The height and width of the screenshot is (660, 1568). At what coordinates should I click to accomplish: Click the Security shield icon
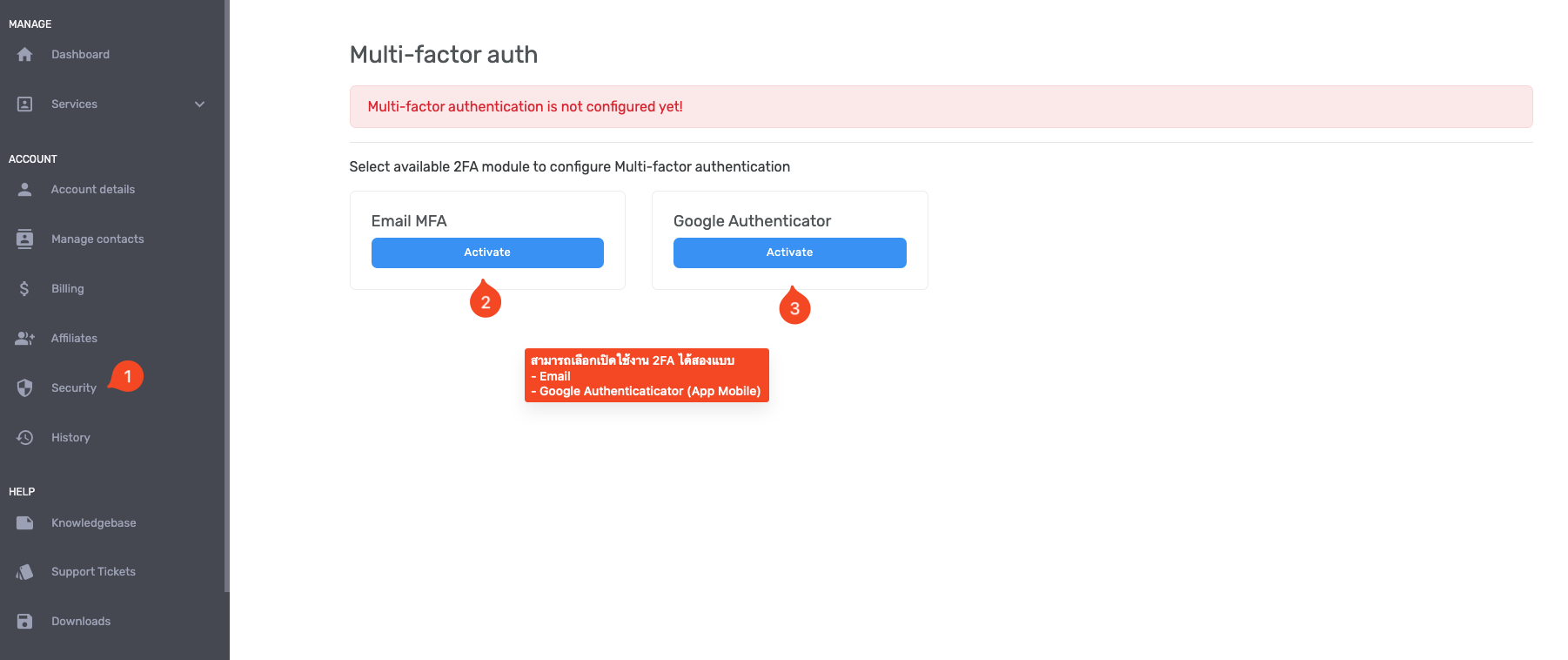point(24,387)
